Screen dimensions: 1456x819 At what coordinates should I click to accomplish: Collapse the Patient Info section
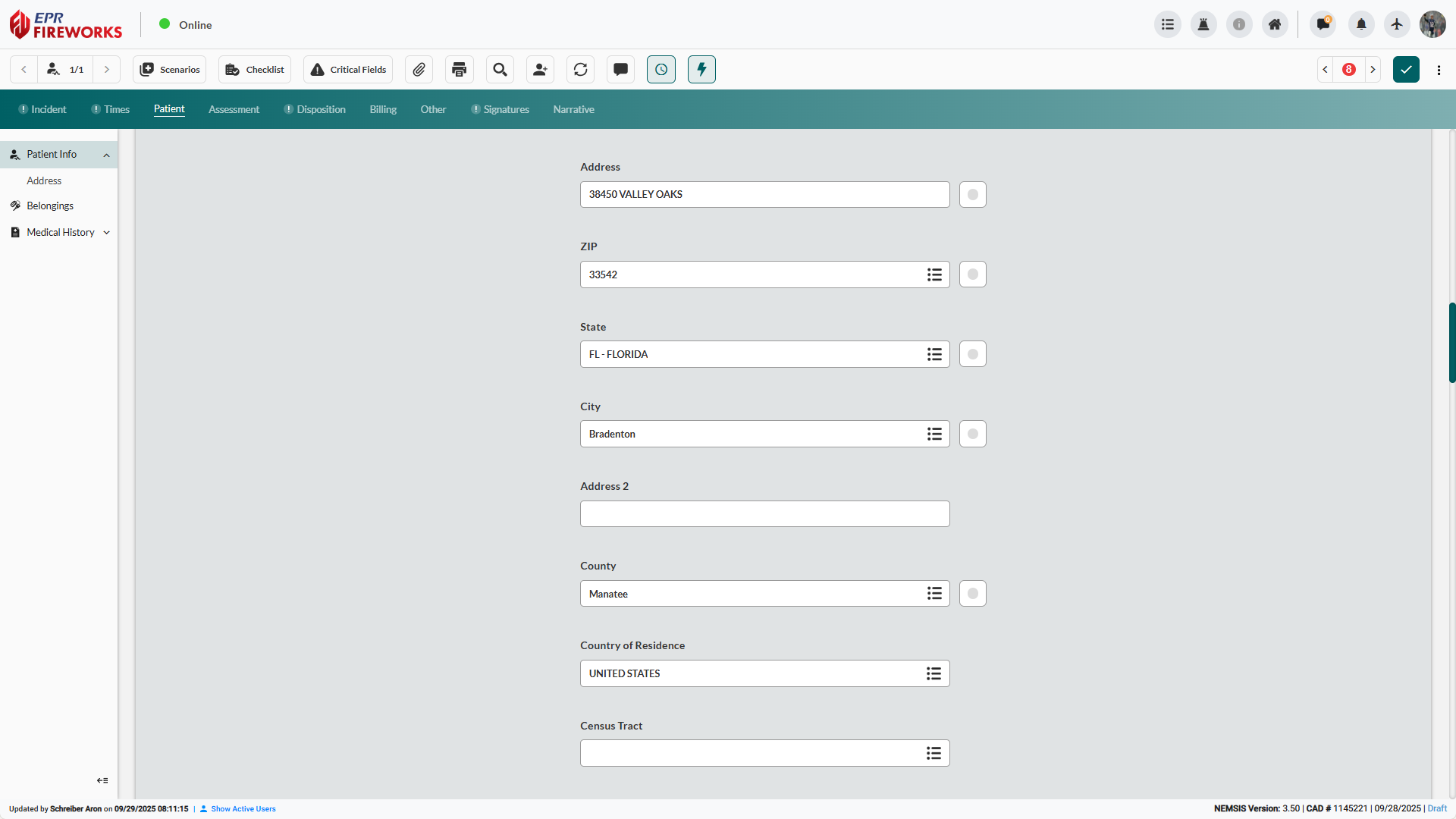tap(106, 155)
